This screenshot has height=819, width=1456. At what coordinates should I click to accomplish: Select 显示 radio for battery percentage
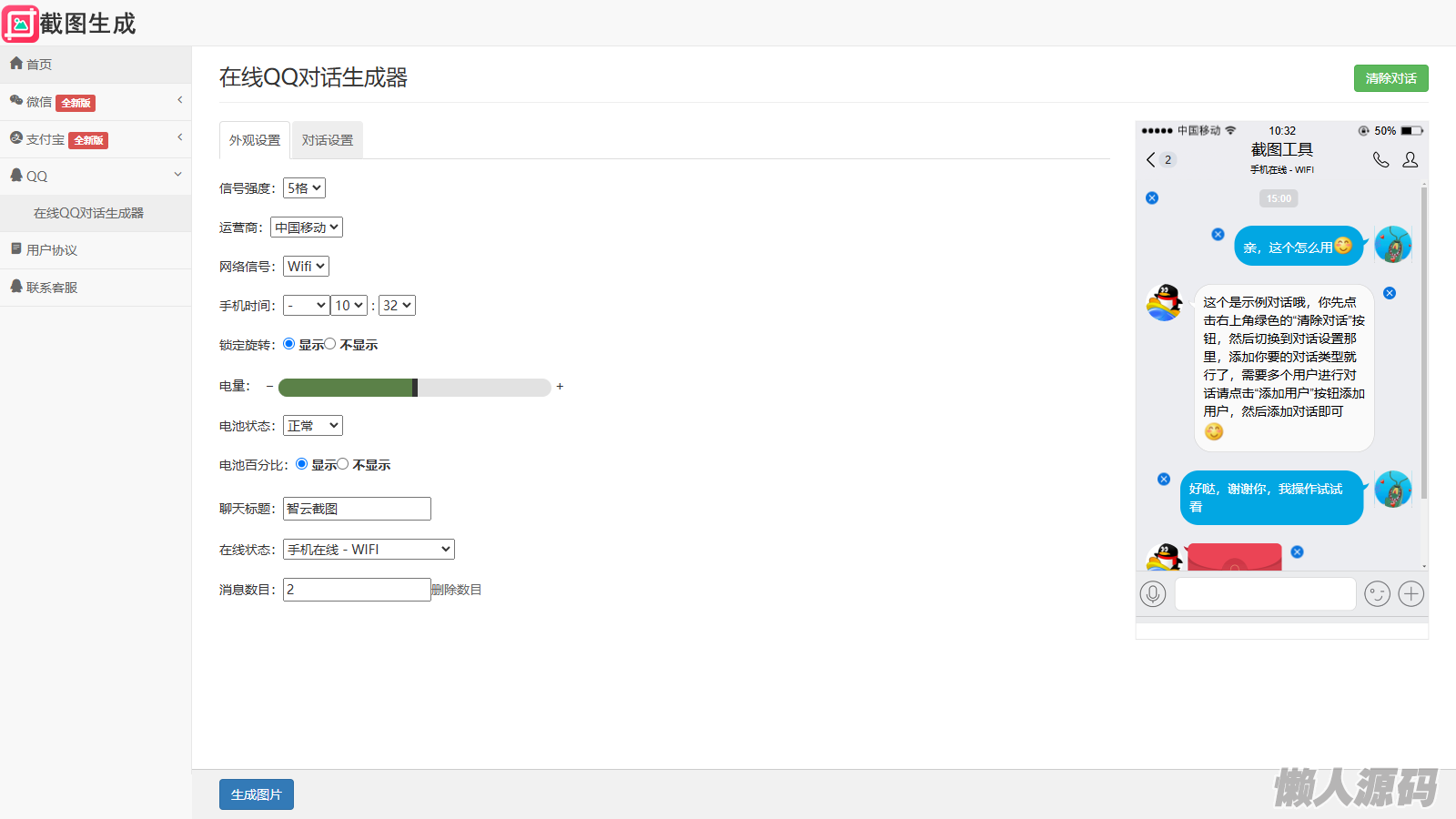301,464
